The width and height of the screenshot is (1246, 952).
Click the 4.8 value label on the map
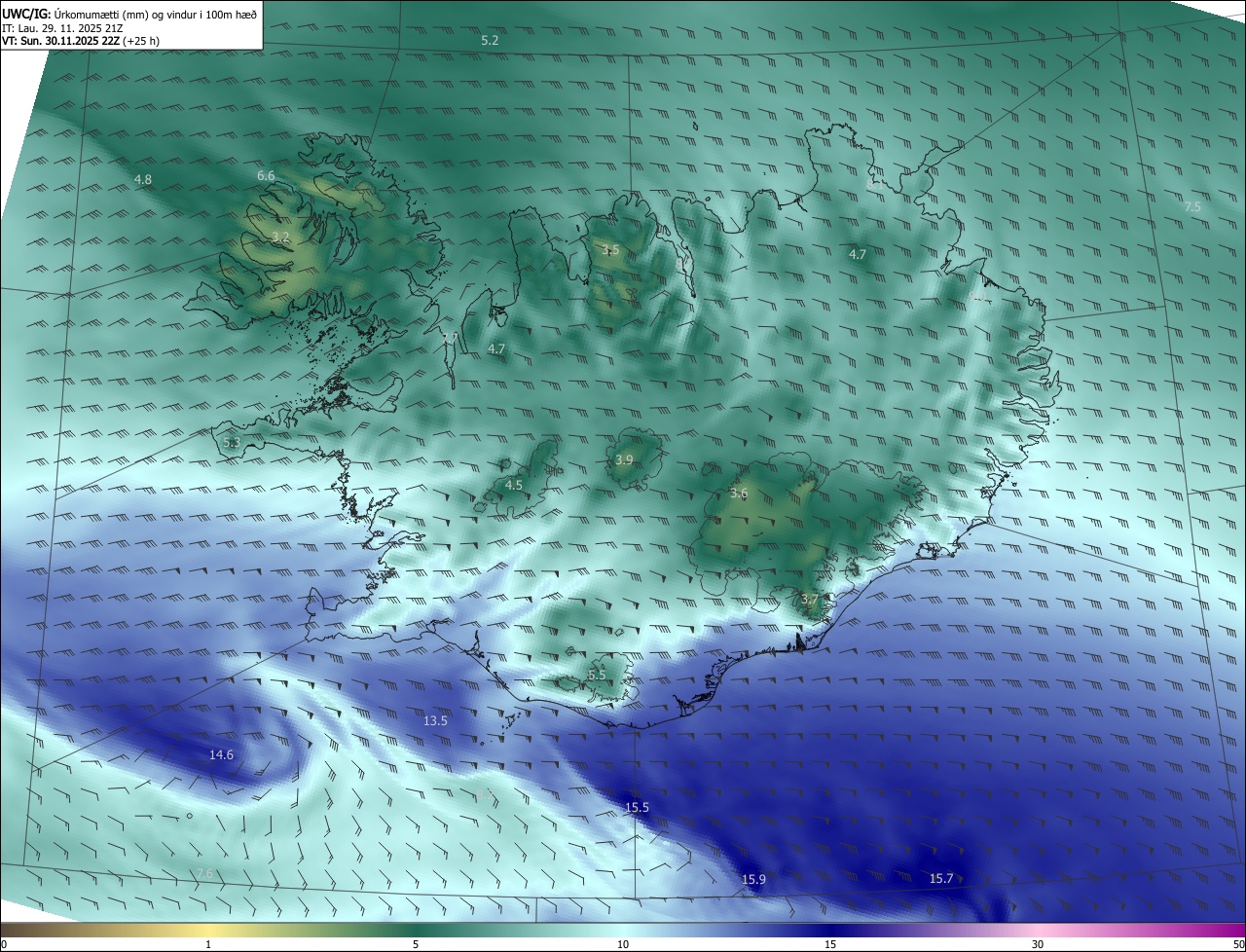pos(143,180)
